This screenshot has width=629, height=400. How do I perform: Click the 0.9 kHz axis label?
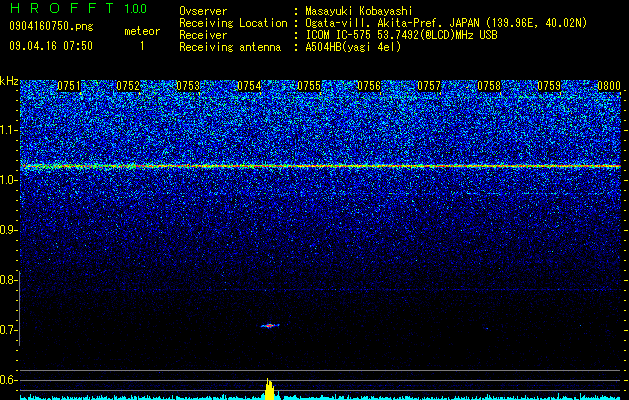pos(9,230)
